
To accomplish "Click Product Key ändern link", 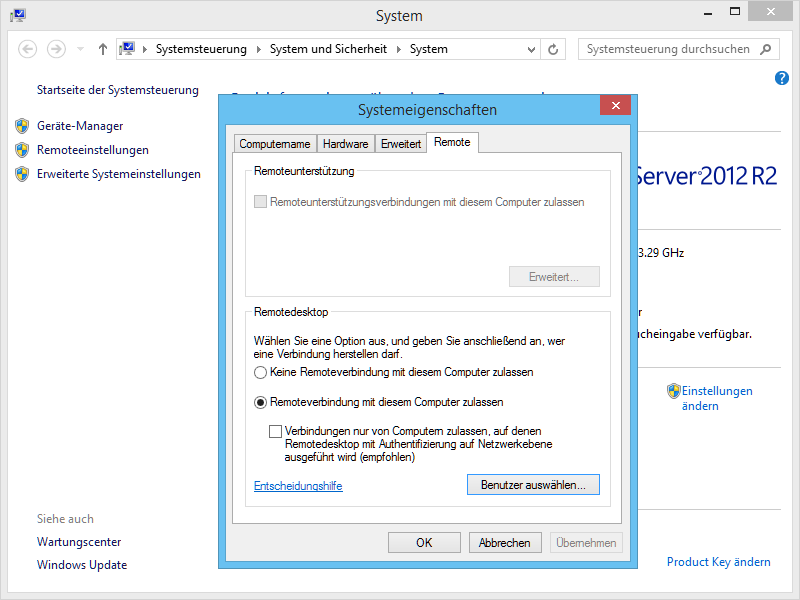I will pyautogui.click(x=719, y=562).
